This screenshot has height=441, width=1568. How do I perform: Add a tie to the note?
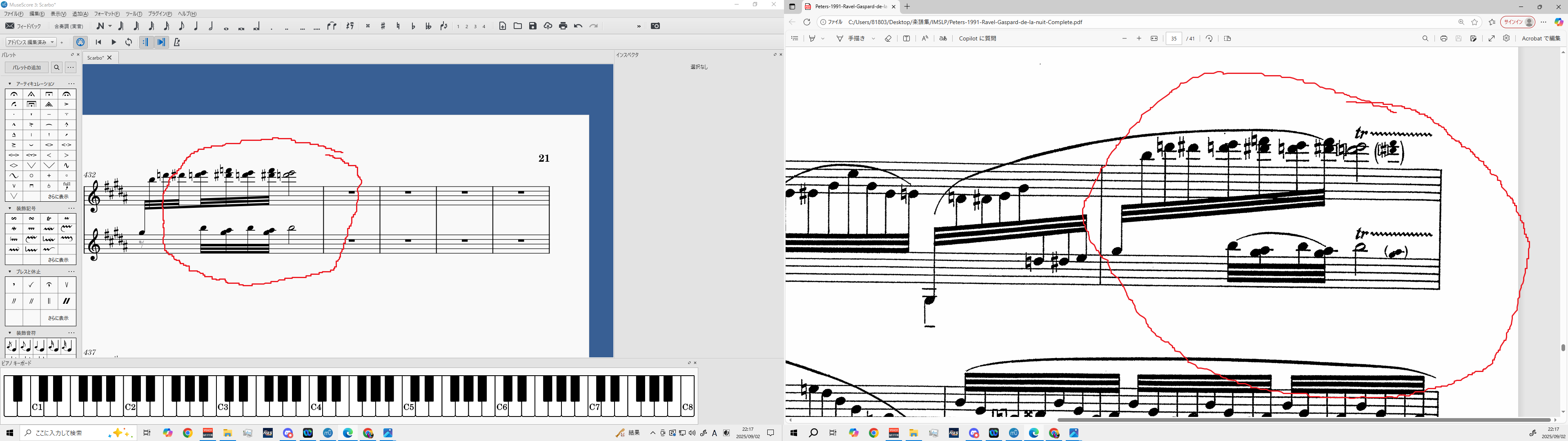[332, 26]
